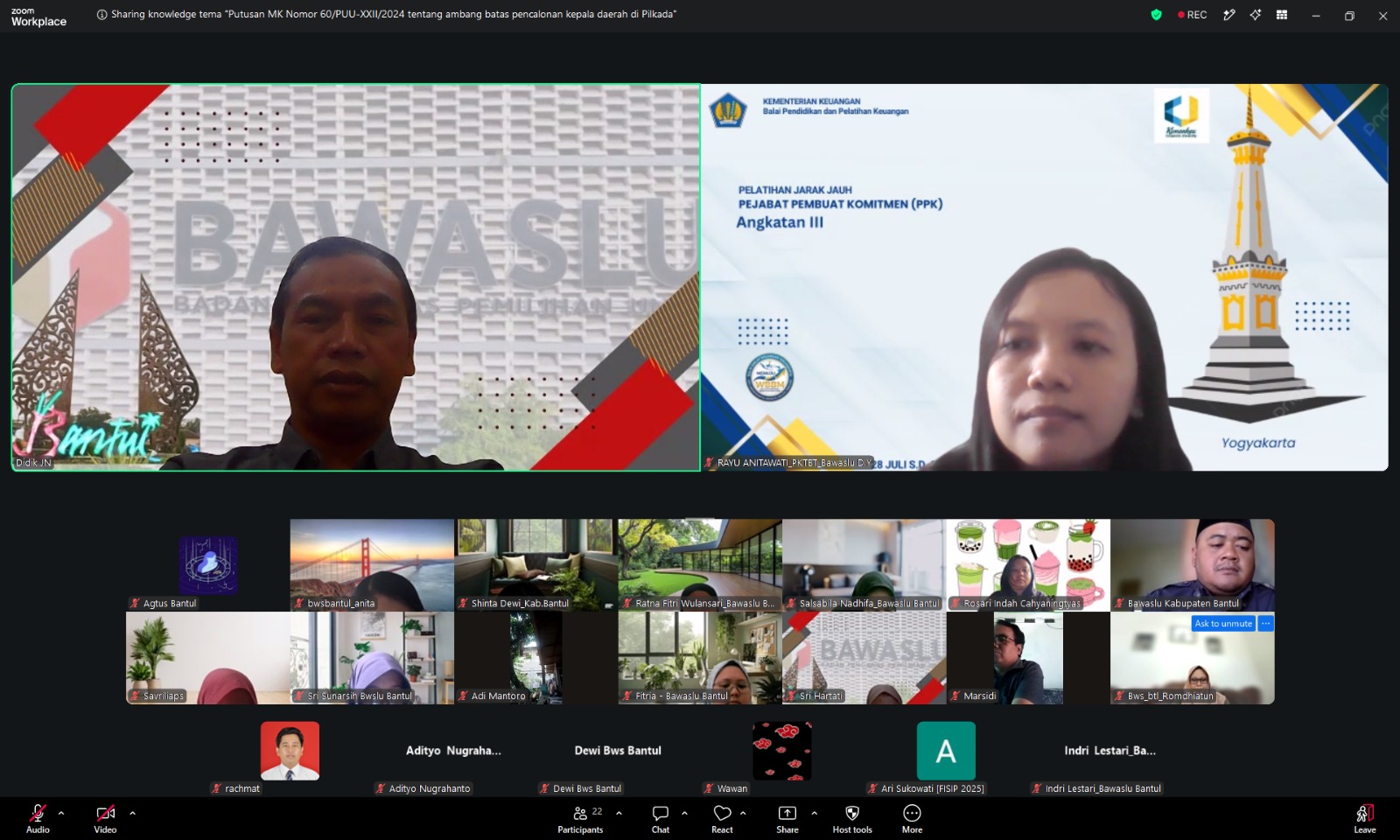Screen dimensions: 1400x840
Task: Ask Bws_btl_Romdhiatun to unmute
Action: point(1223,624)
